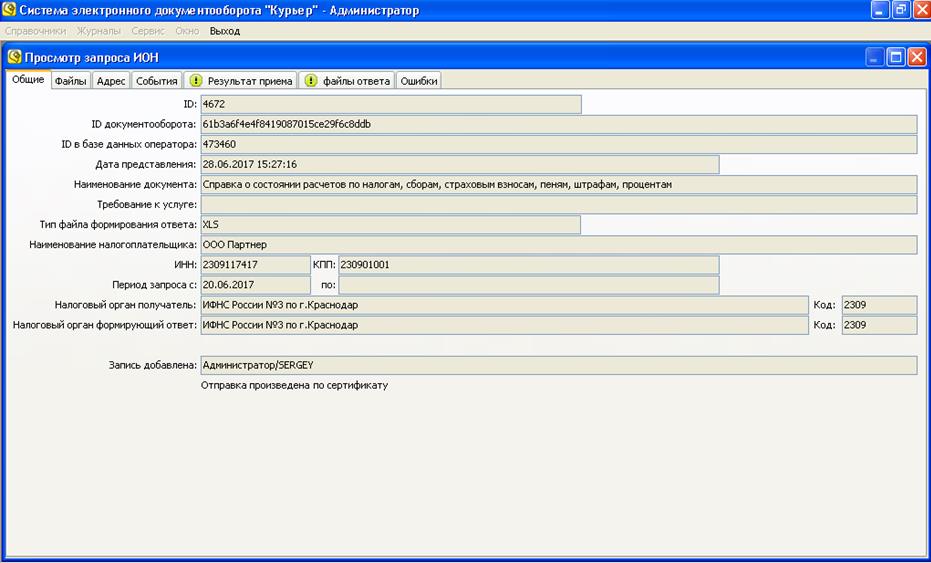This screenshot has height=563, width=931.
Task: Switch to the Адрес tab
Action: coord(111,81)
